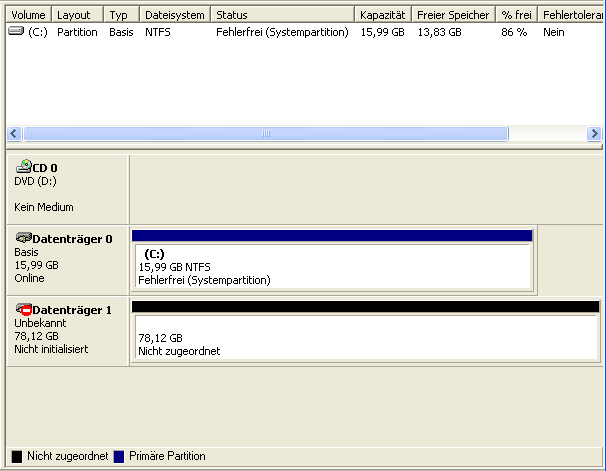This screenshot has height=471, width=606.
Task: Click the 'Primäre Partition' legend label
Action: tap(167, 456)
